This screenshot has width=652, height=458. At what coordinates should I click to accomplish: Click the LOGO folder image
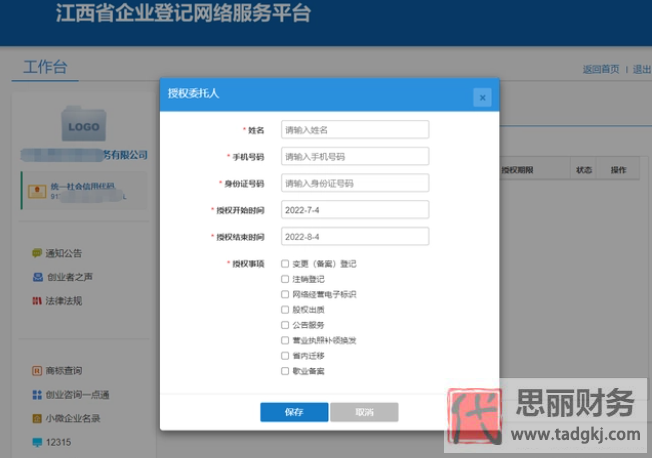coord(84,124)
